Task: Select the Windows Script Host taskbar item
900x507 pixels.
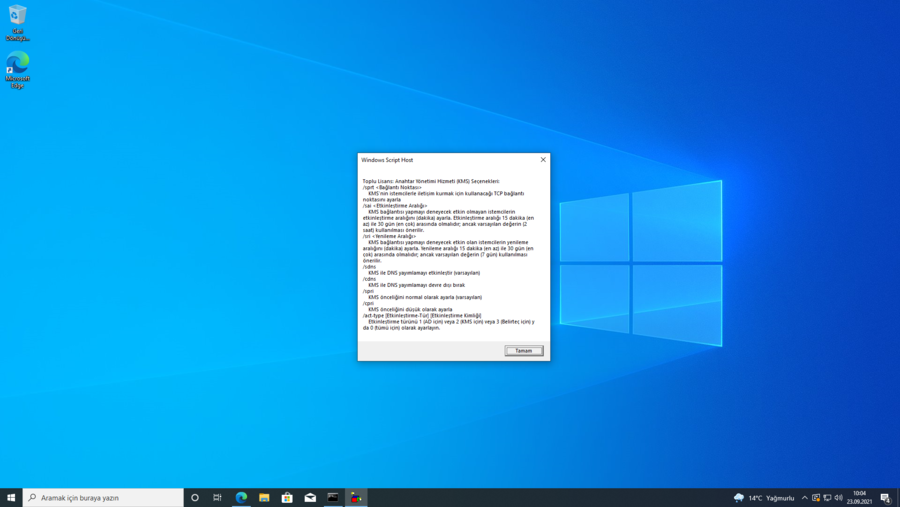Action: point(356,497)
